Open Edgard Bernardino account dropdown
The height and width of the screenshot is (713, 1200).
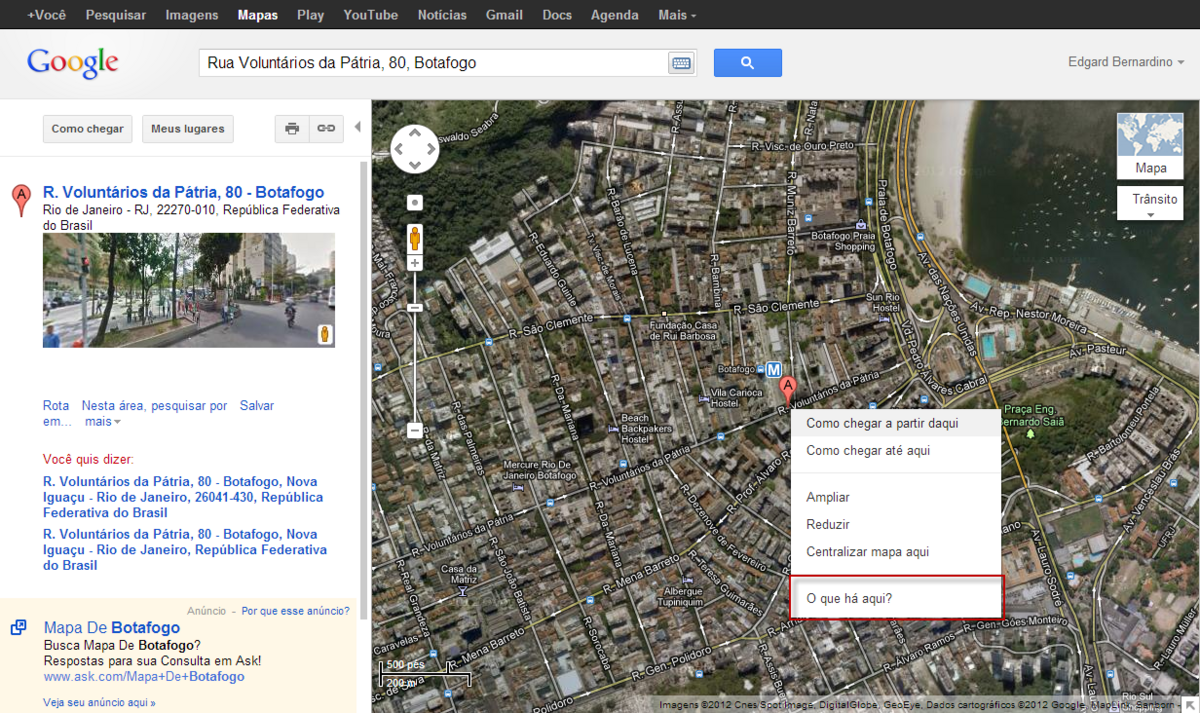click(1126, 62)
